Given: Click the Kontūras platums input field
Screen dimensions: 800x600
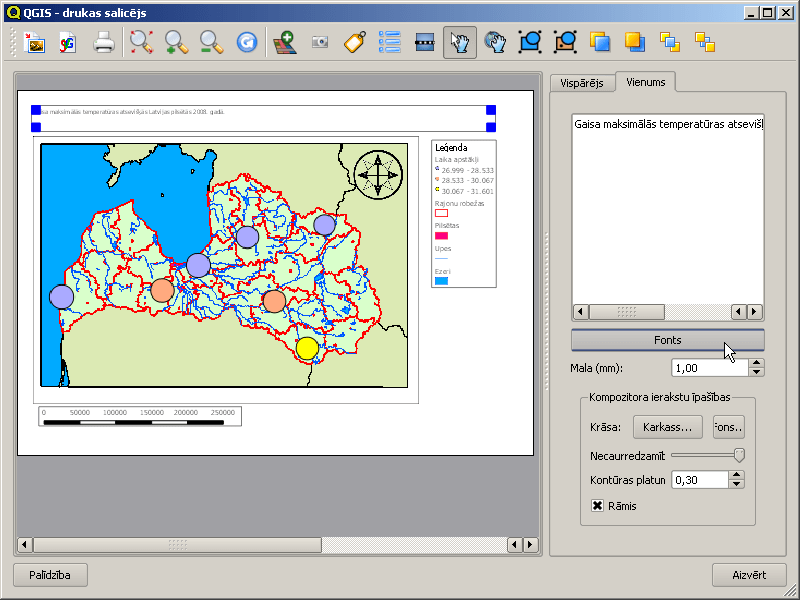Looking at the screenshot, I should point(699,480).
